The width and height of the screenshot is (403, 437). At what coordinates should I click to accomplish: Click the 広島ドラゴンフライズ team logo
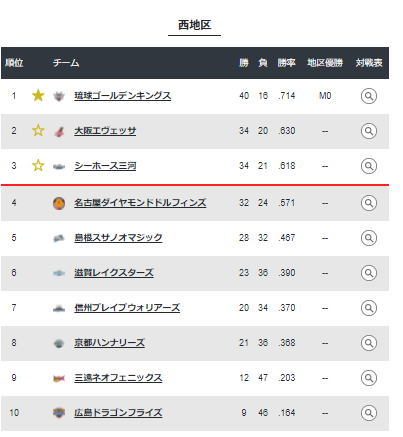click(x=59, y=413)
